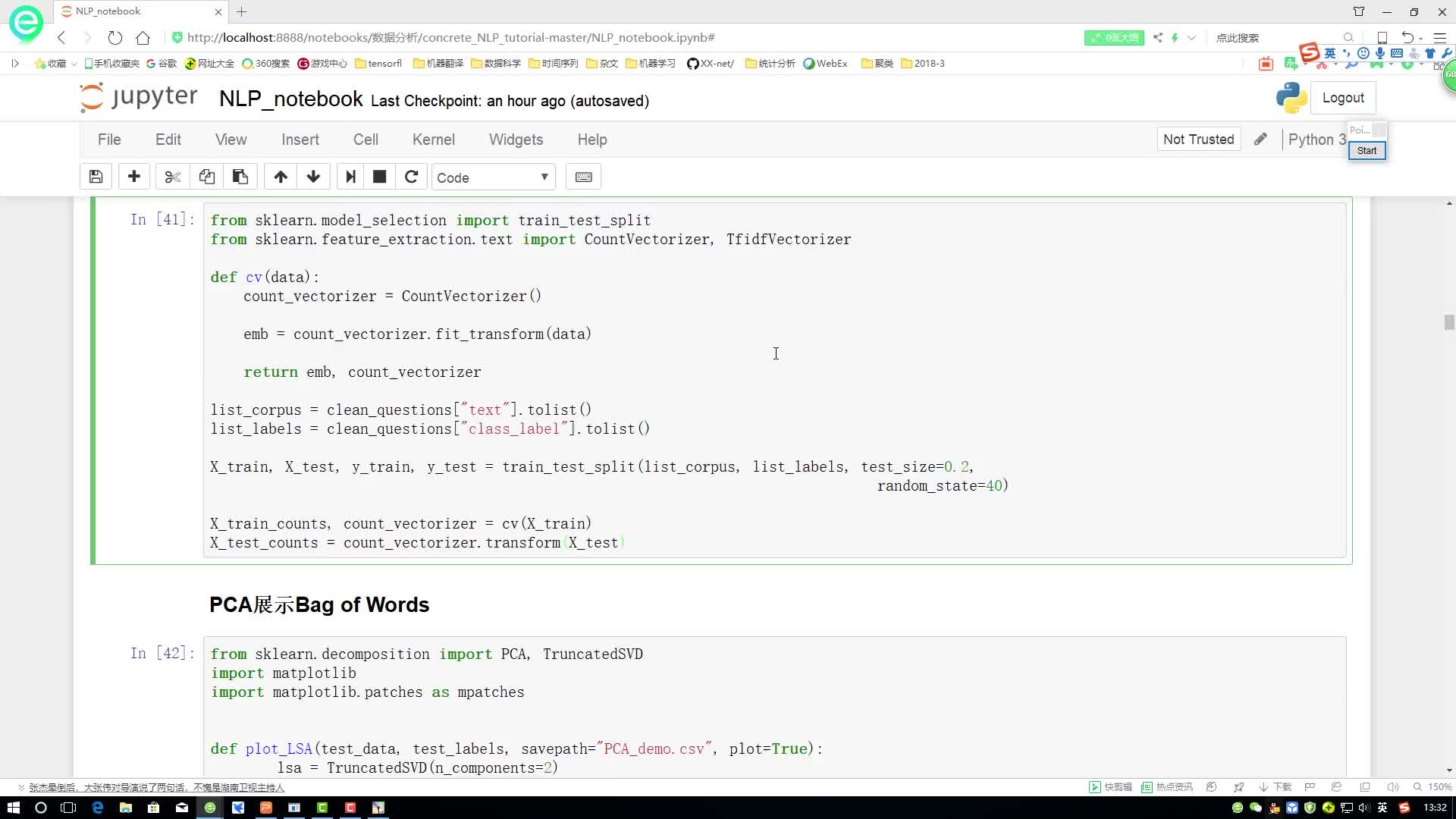This screenshot has width=1456, height=819.
Task: Open the Widgets menu
Action: point(516,140)
